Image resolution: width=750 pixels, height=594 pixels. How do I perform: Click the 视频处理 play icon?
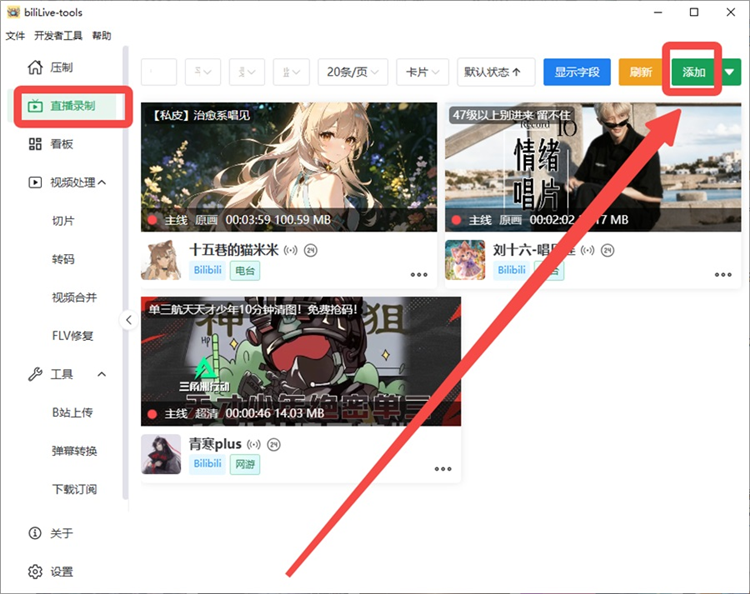tap(35, 182)
